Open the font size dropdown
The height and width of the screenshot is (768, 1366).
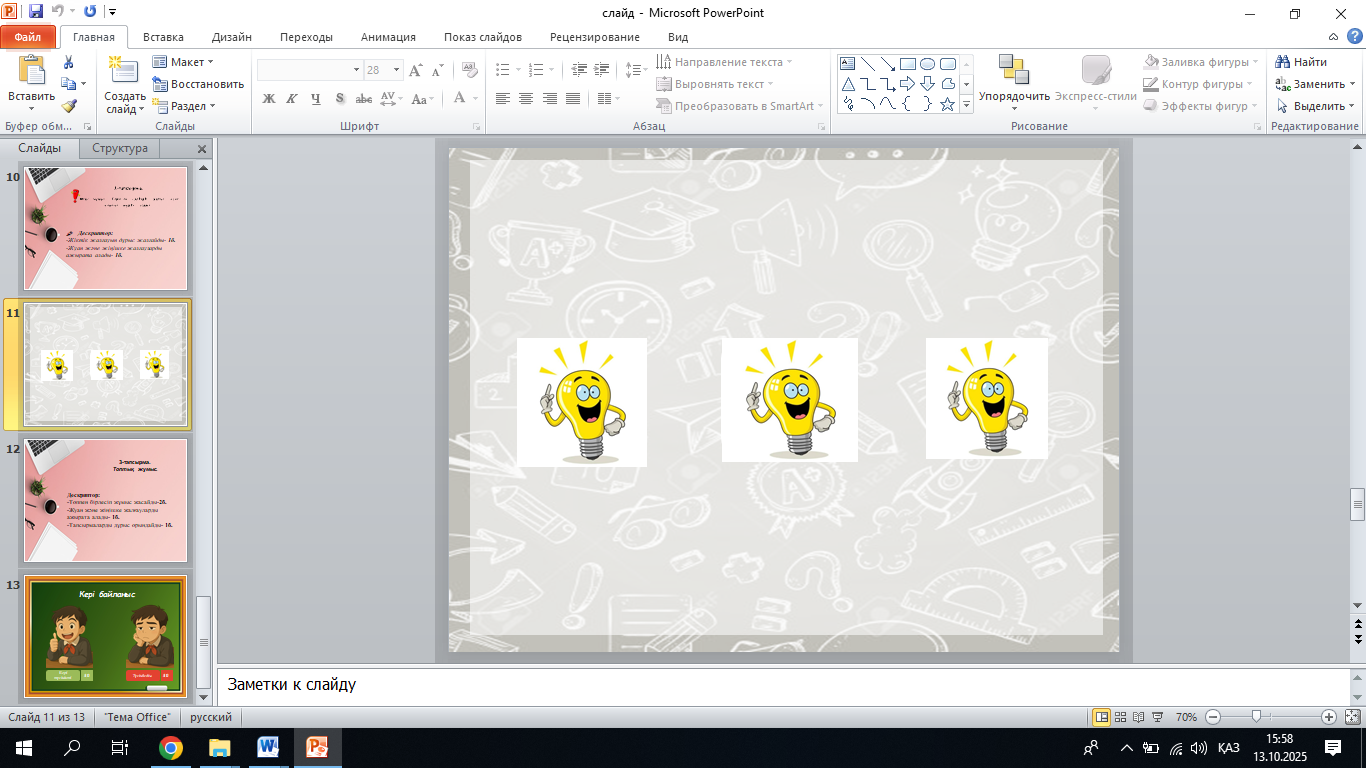(x=397, y=70)
